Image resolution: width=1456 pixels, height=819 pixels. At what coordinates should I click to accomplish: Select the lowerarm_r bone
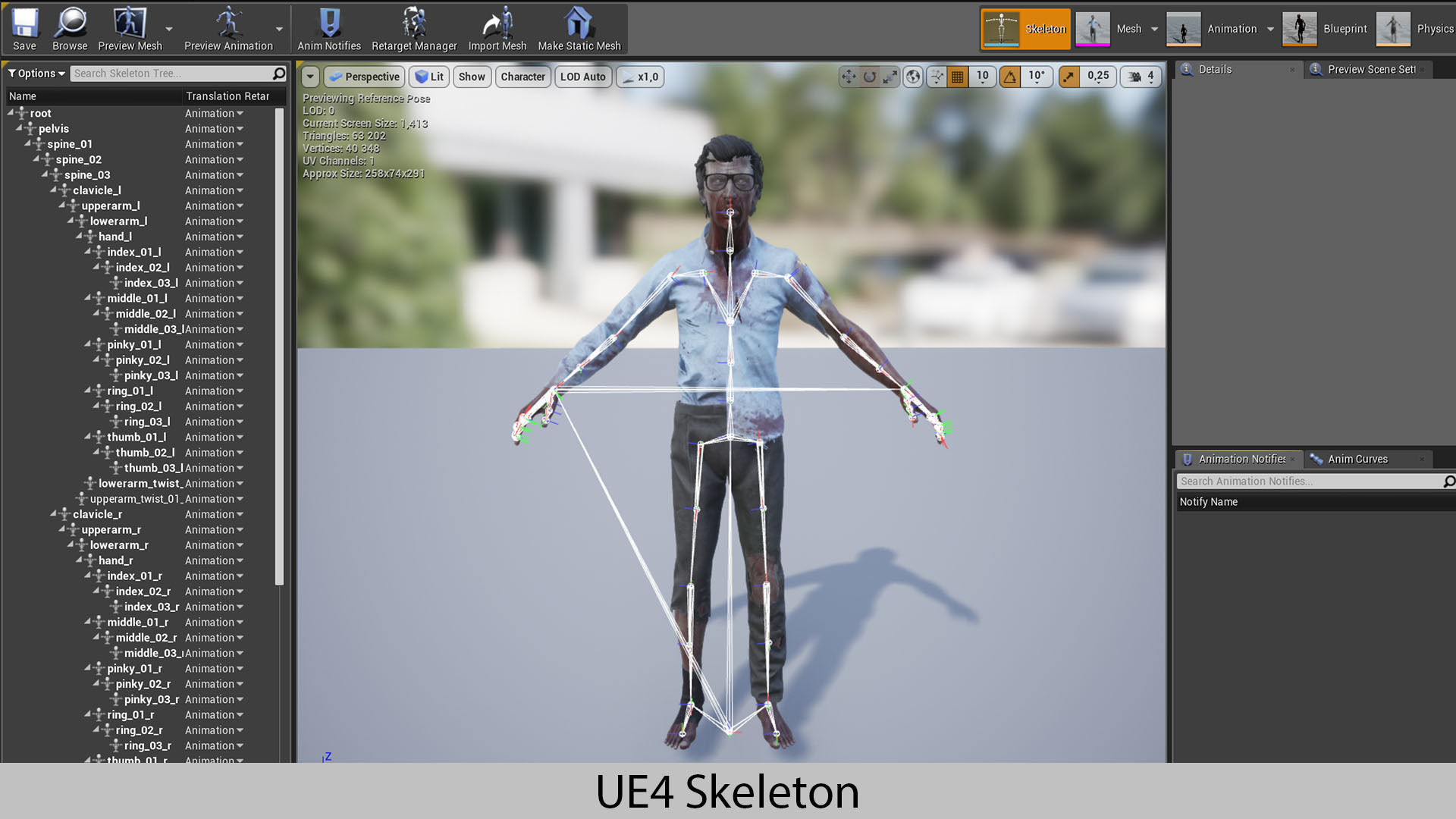pyautogui.click(x=119, y=545)
